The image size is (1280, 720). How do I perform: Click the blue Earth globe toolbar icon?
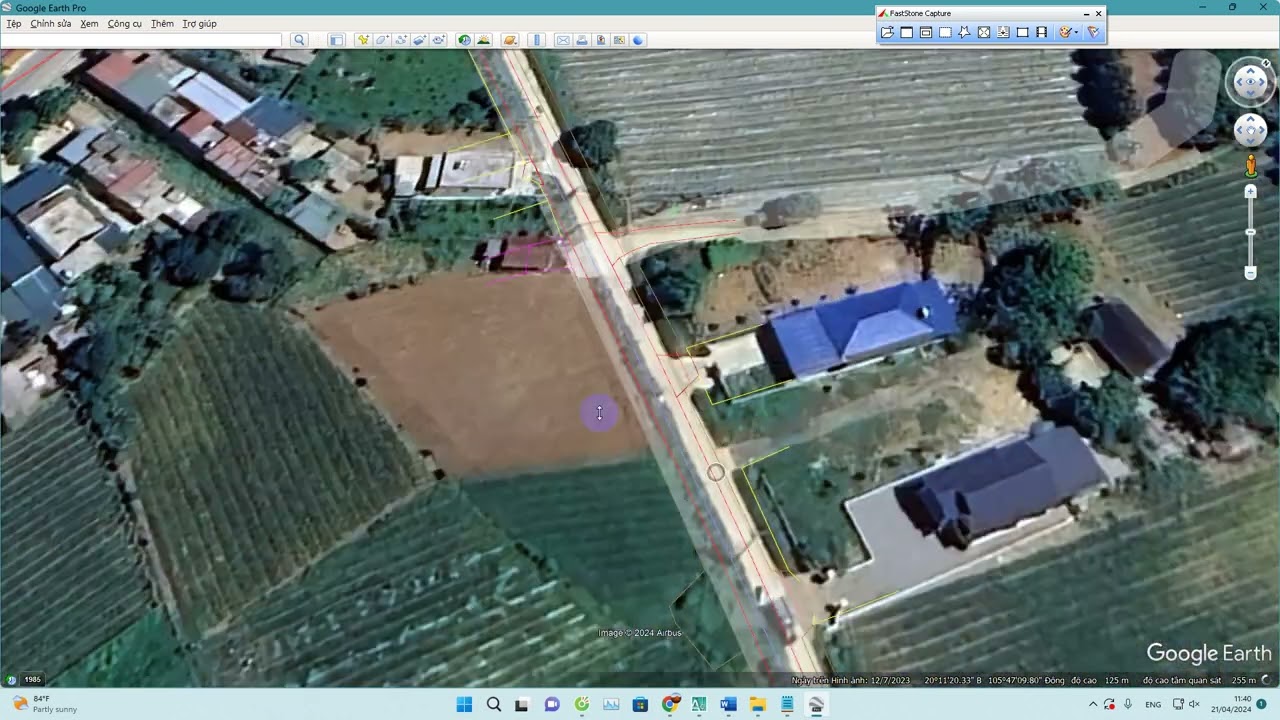tap(638, 40)
